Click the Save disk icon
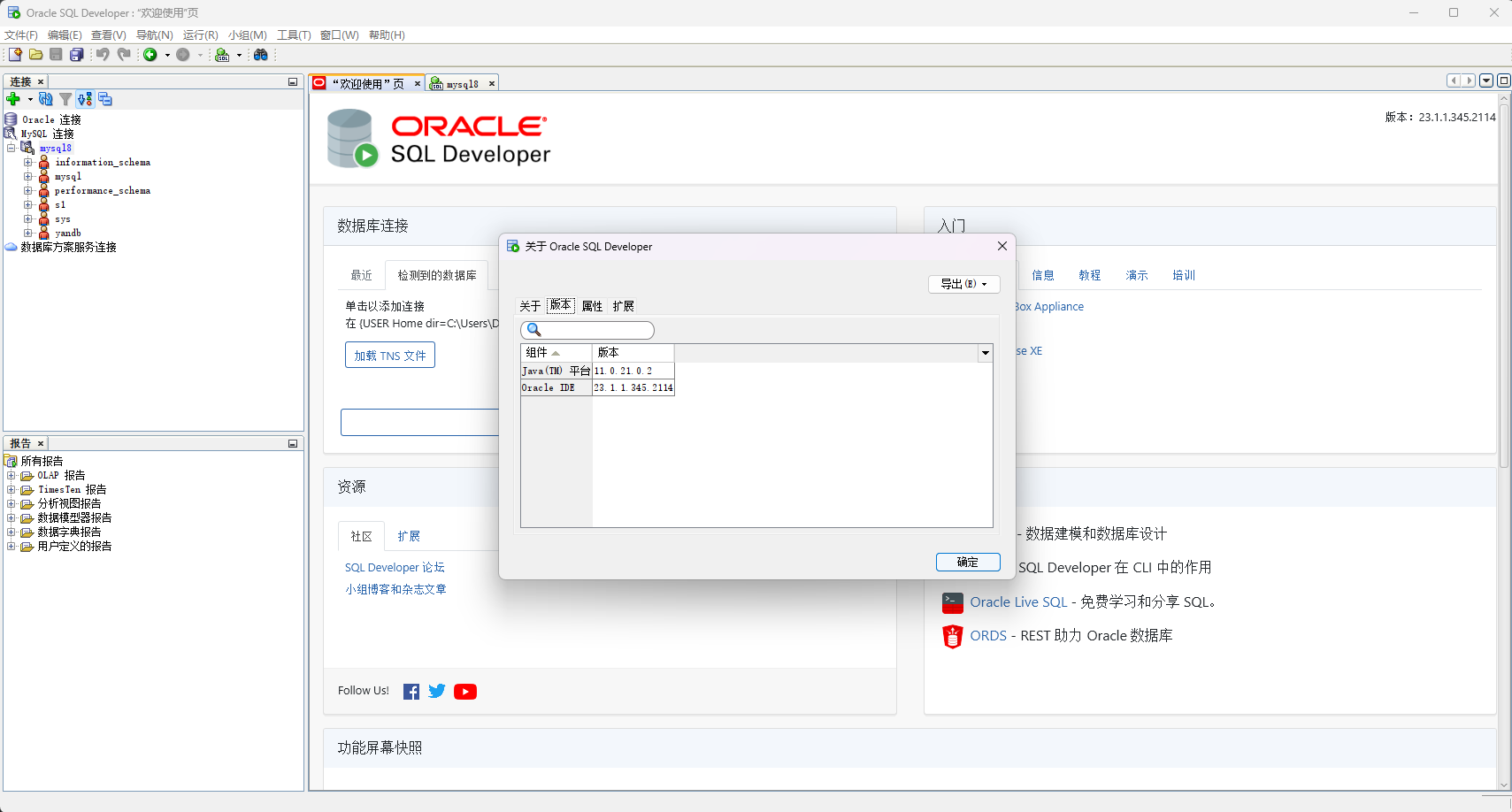 pos(56,55)
